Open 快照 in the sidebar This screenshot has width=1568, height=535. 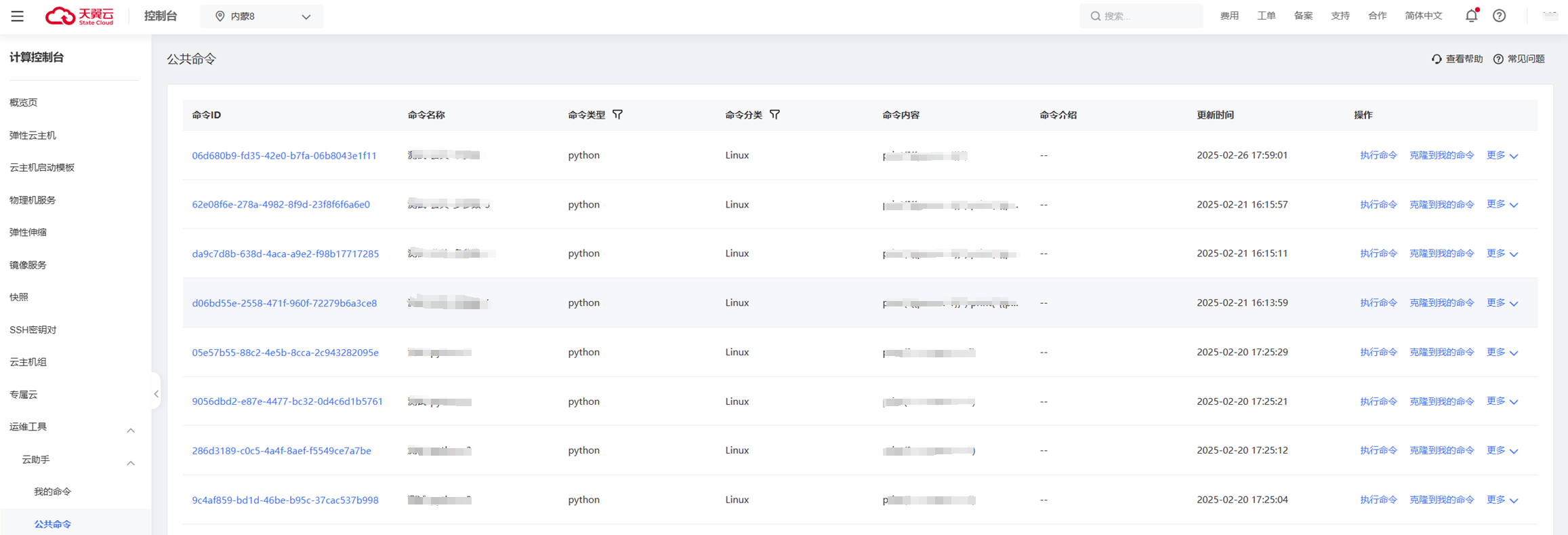19,297
